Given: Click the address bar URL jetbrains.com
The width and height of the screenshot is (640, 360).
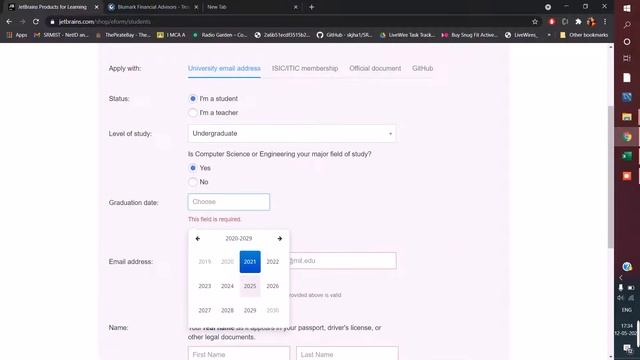Looking at the screenshot, I should coord(104,22).
